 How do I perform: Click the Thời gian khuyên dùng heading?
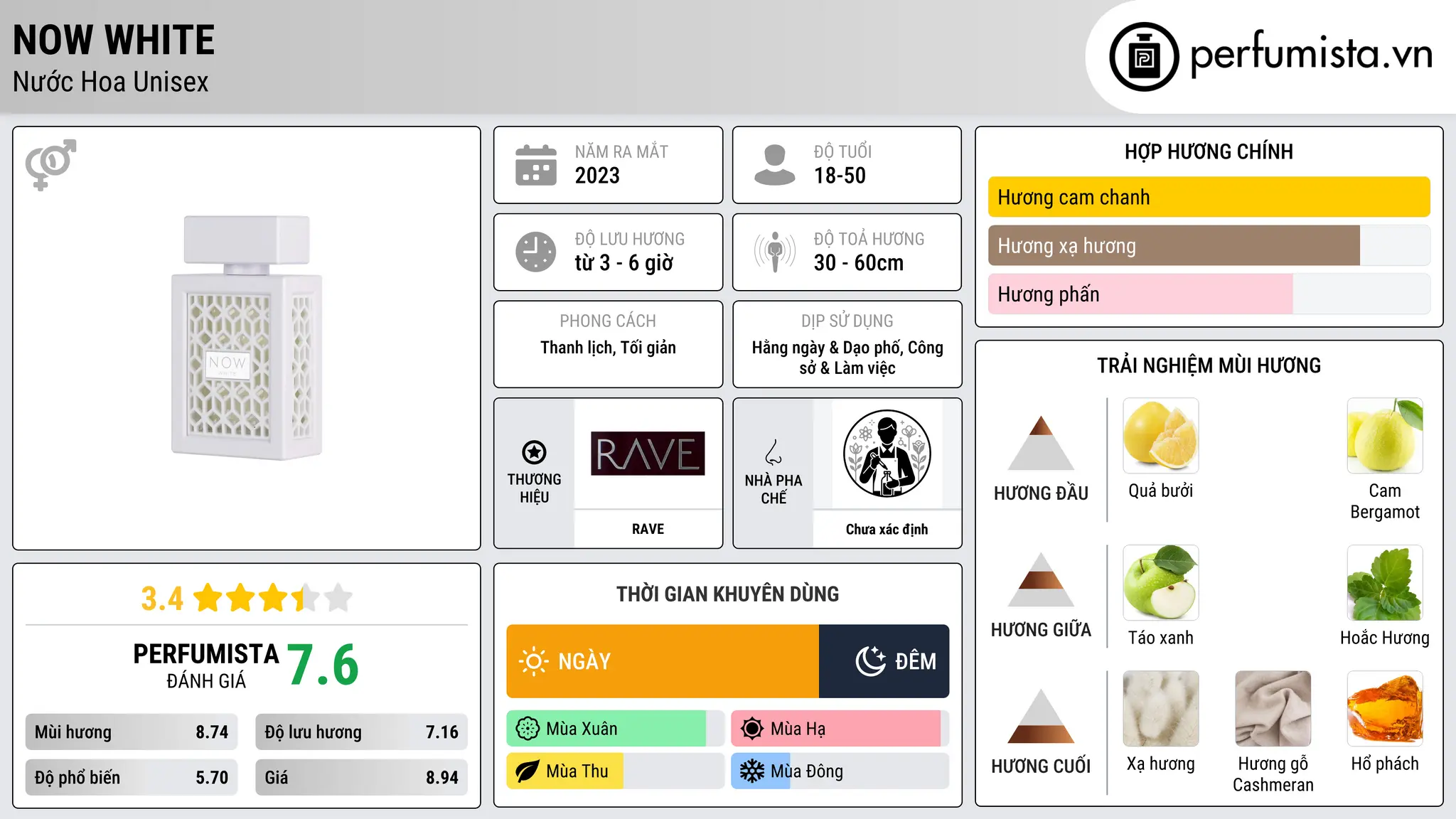tap(727, 594)
